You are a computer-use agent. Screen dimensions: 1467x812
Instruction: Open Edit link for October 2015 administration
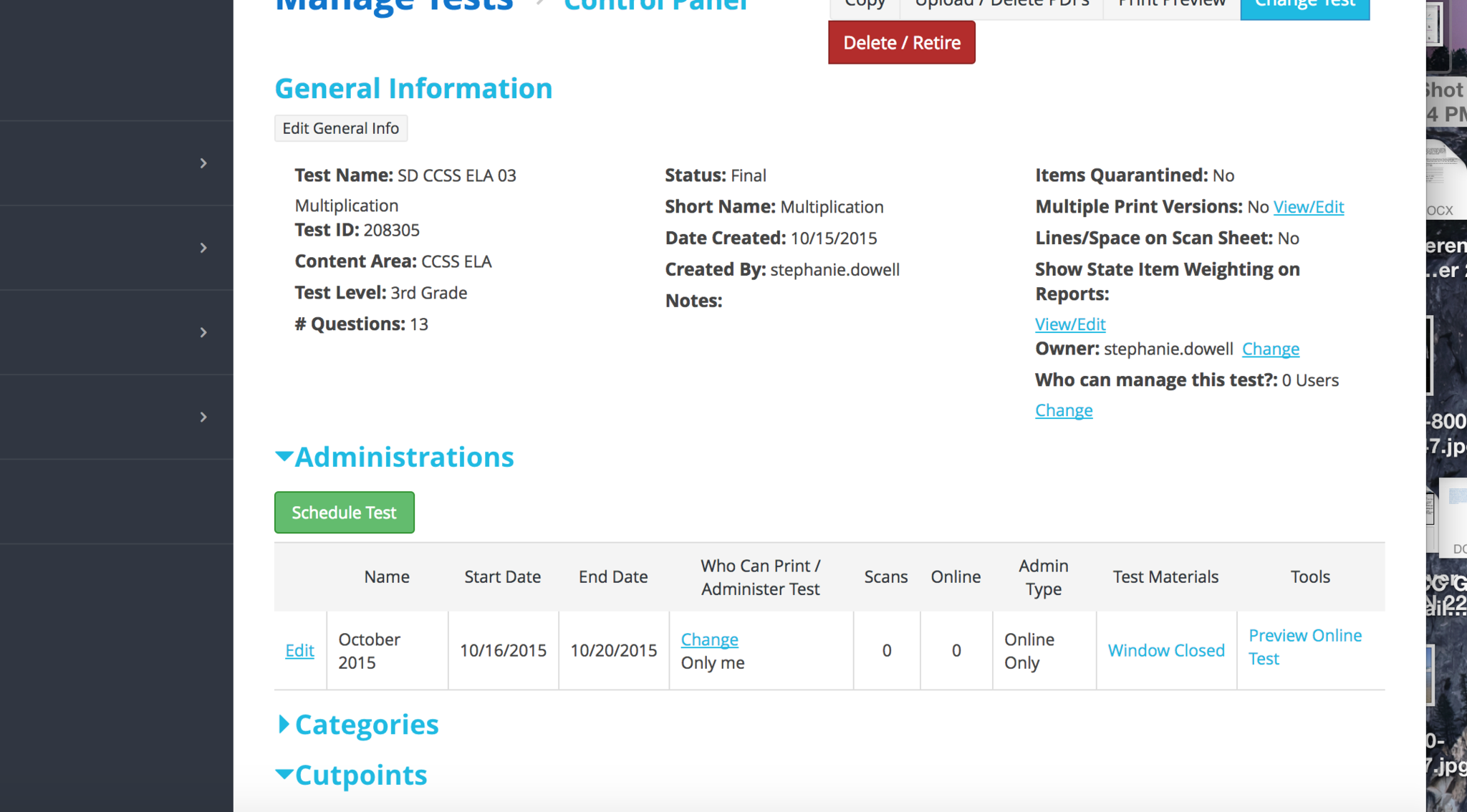click(x=299, y=650)
